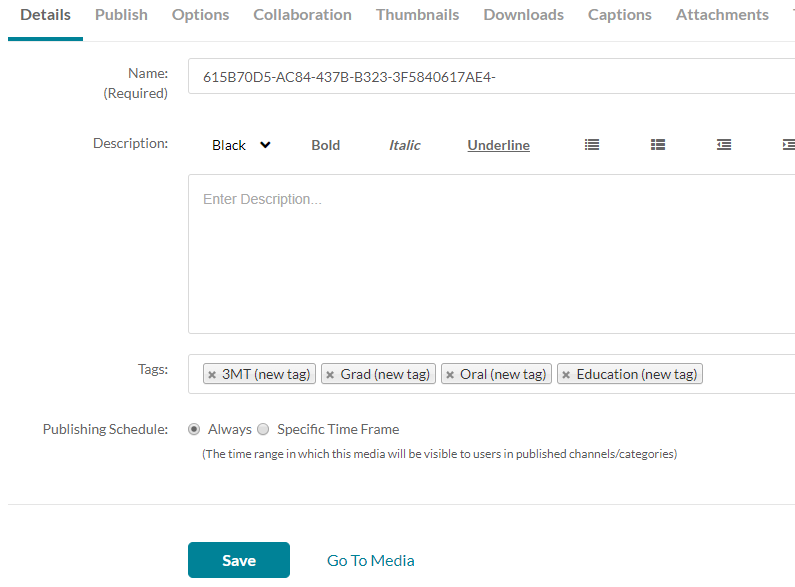Viewport: 795px width, 587px height.
Task: Remove the Grad tag
Action: click(330, 375)
